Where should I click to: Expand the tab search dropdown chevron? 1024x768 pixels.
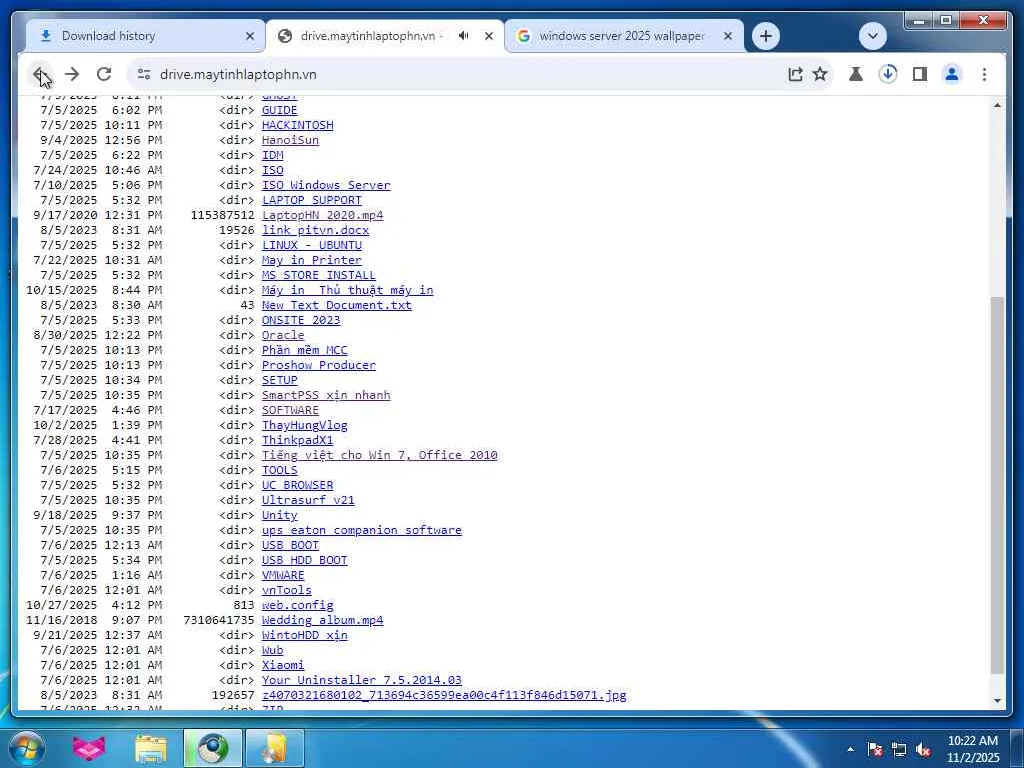click(873, 36)
